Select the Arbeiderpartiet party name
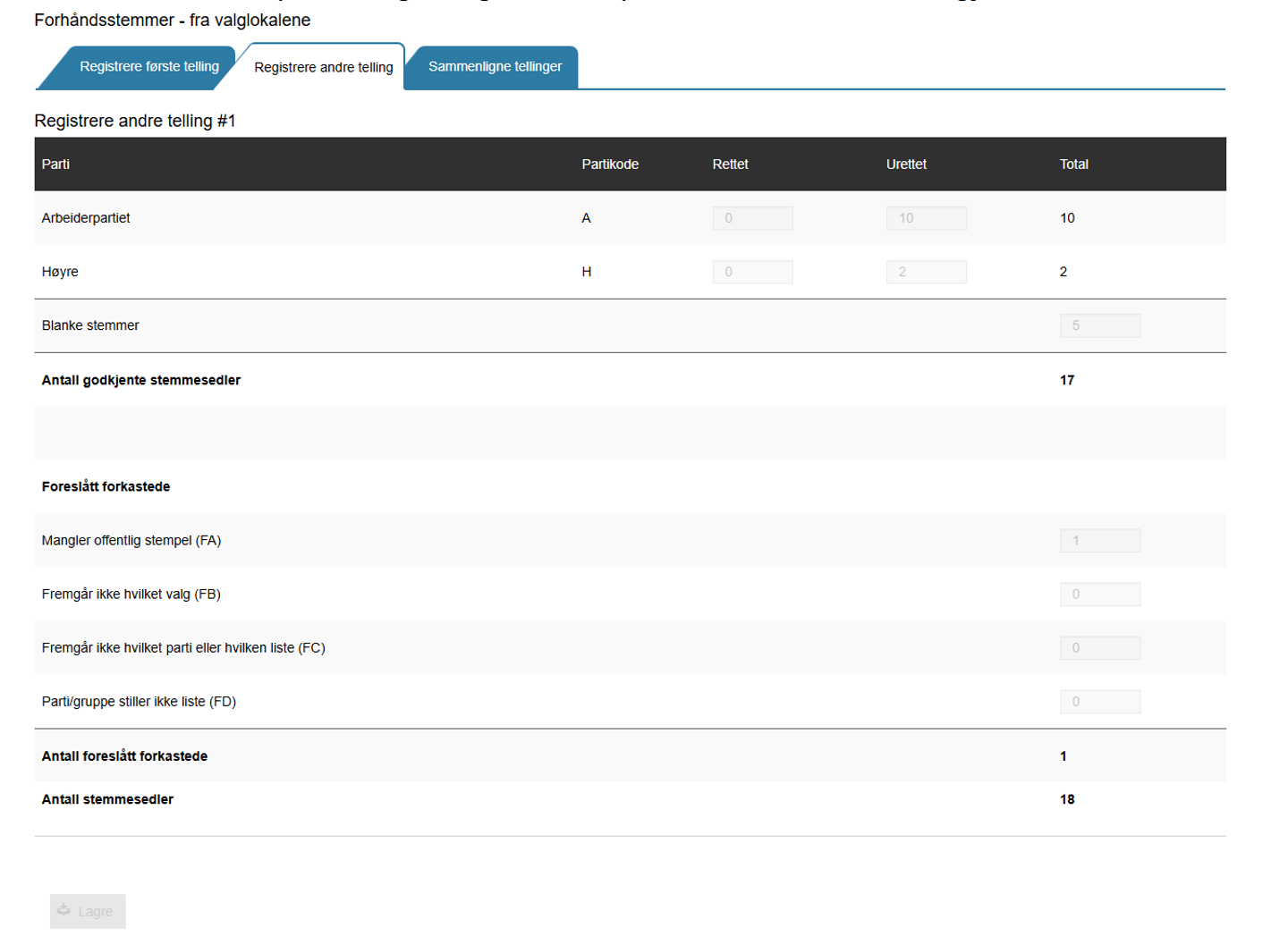Screen dimensions: 1288x945 (x=86, y=218)
